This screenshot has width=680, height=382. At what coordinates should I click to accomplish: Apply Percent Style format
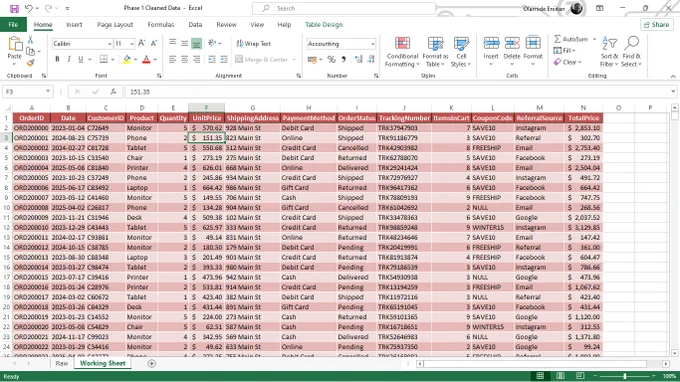pyautogui.click(x=332, y=59)
